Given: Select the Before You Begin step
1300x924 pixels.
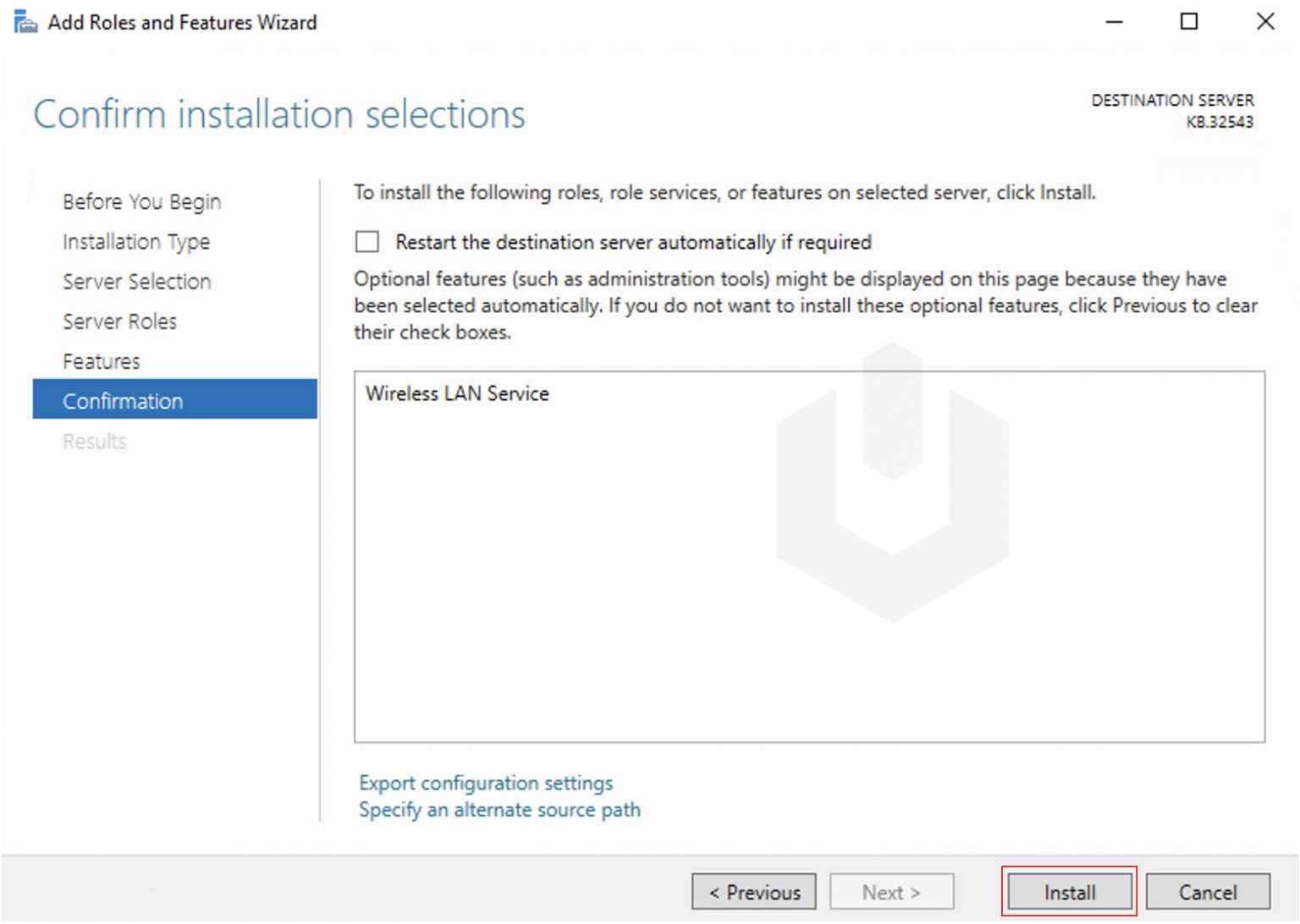Looking at the screenshot, I should pyautogui.click(x=140, y=201).
